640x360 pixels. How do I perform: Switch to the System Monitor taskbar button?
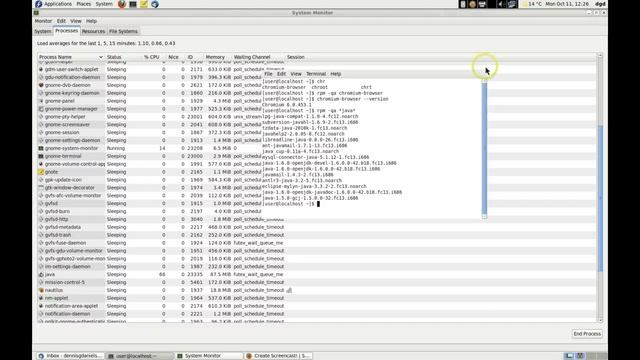[209, 356]
